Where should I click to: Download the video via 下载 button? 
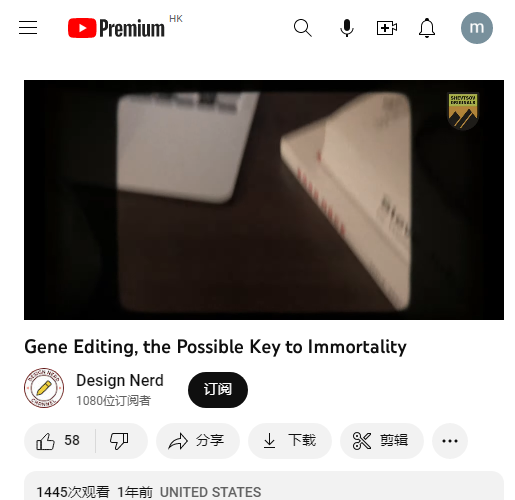pyautogui.click(x=290, y=441)
